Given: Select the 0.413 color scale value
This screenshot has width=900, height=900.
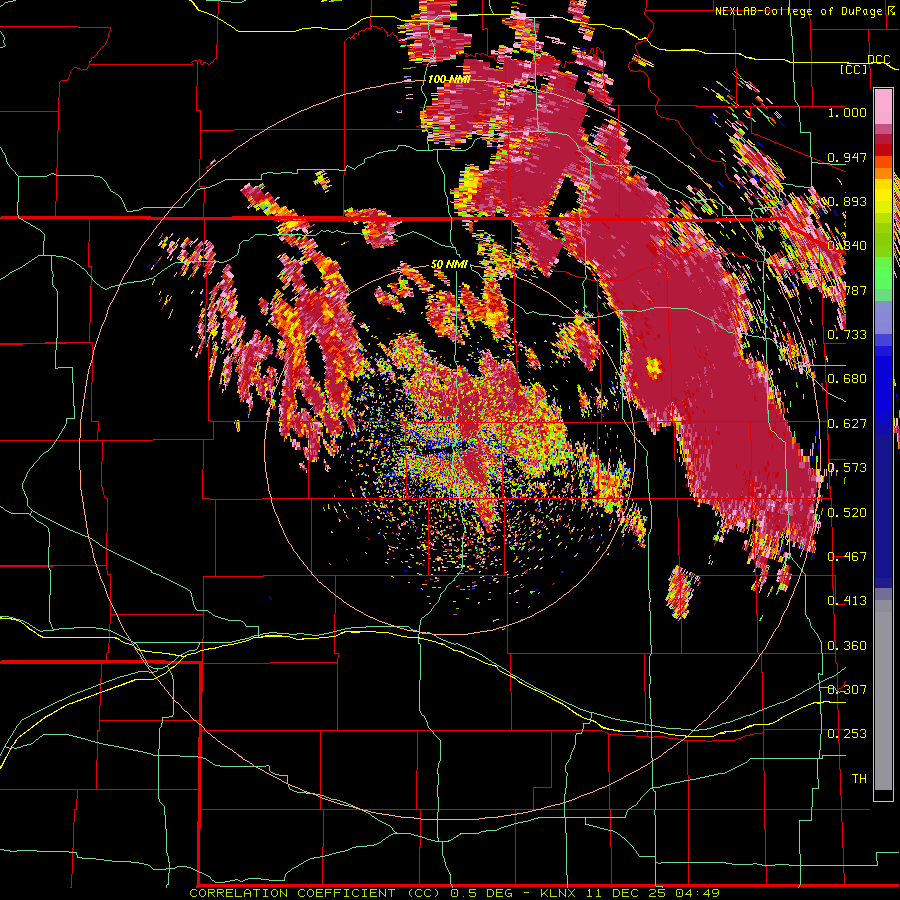Looking at the screenshot, I should (847, 601).
